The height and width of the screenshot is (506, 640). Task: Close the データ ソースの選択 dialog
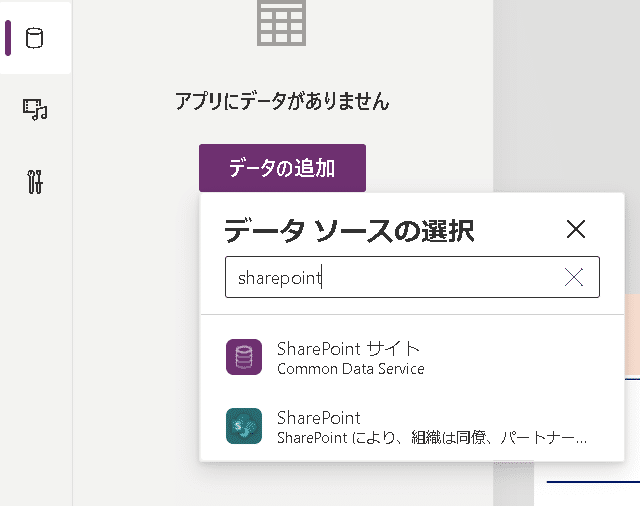[576, 229]
